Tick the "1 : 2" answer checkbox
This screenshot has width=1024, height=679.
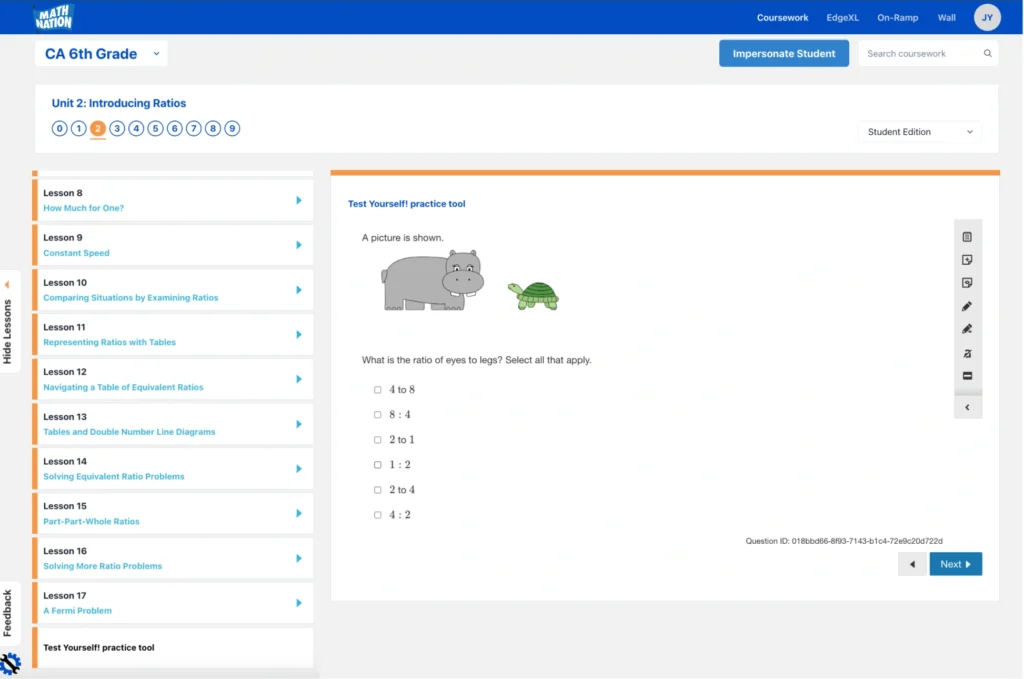pos(378,465)
